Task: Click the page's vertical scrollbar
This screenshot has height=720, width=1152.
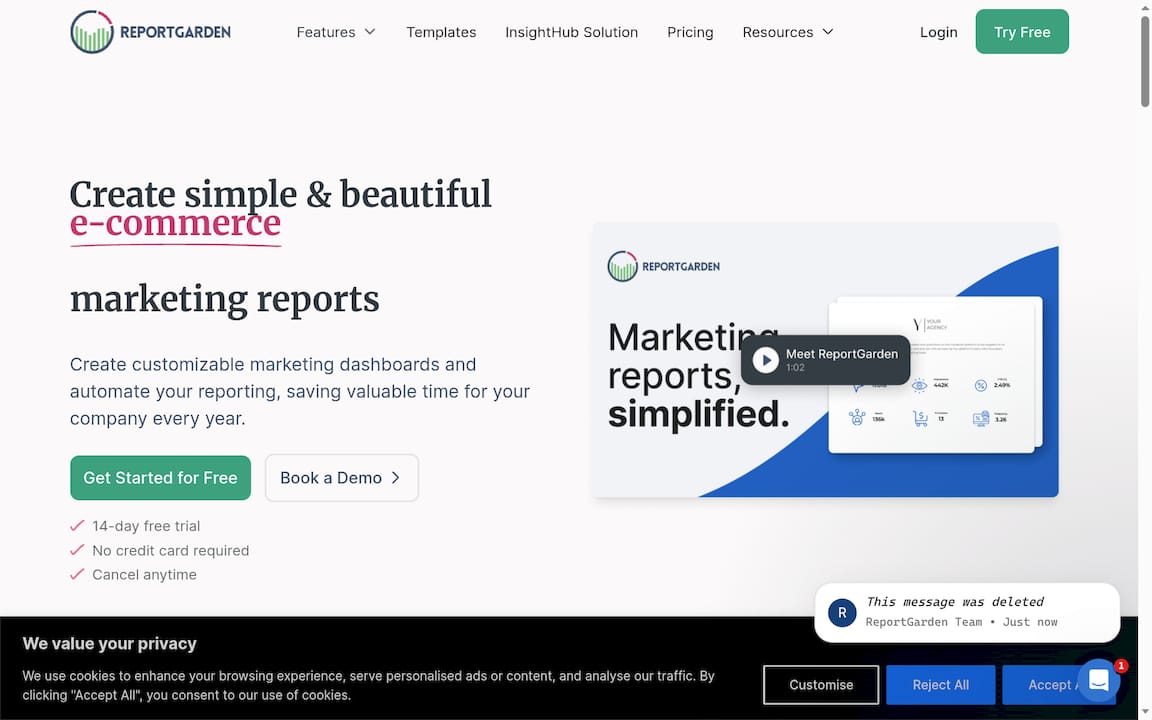Action: click(x=1145, y=62)
